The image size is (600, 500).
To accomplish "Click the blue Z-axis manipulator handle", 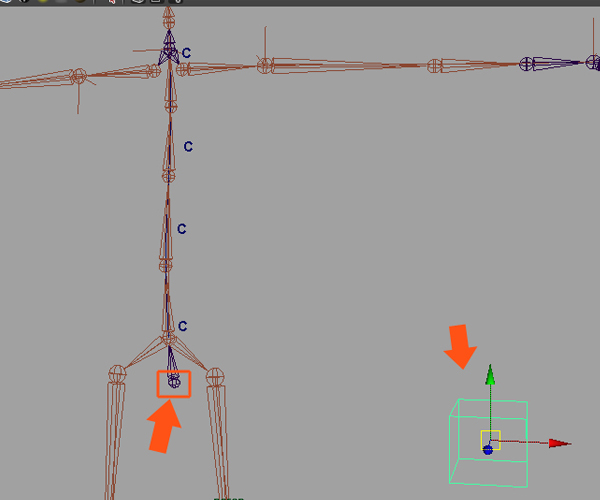I will 488,450.
